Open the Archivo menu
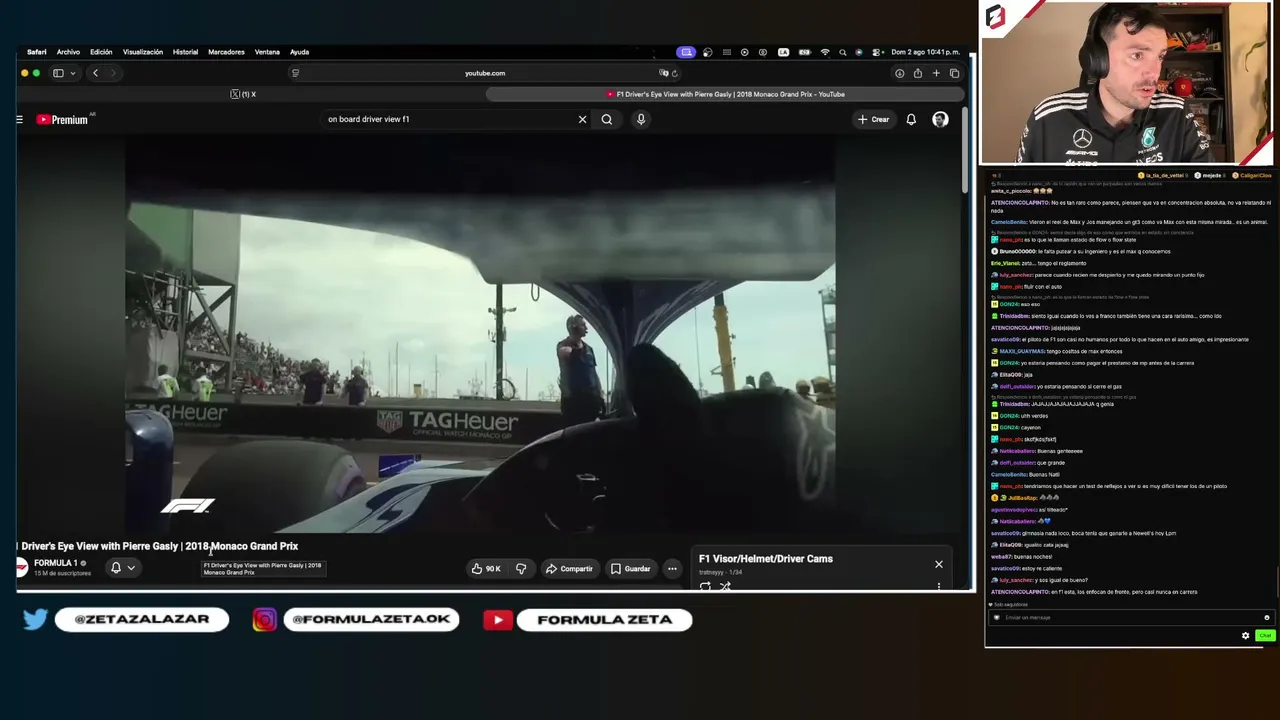Viewport: 1280px width, 720px height. tap(68, 52)
